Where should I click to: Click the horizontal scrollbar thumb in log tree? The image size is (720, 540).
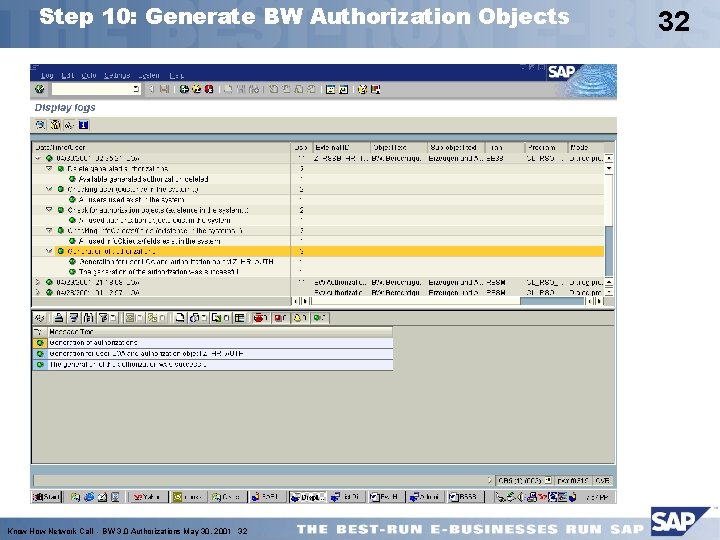tap(552, 301)
